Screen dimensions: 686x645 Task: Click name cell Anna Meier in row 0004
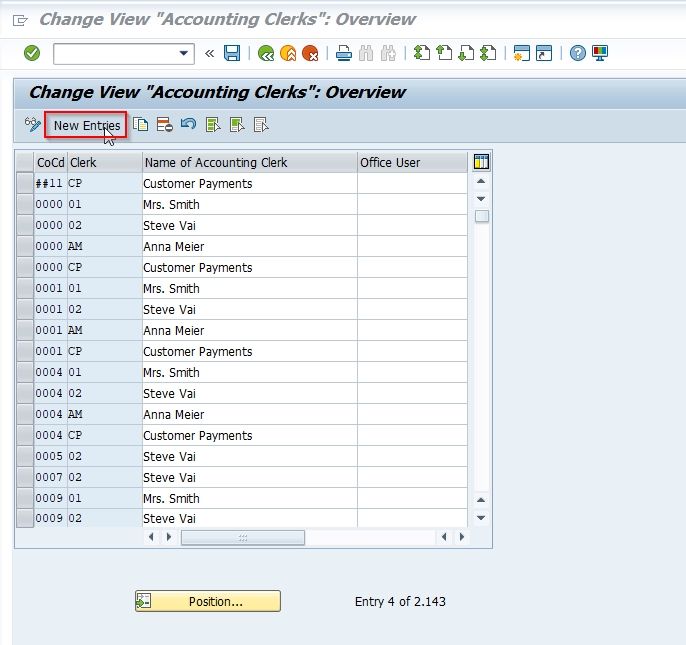pos(250,414)
